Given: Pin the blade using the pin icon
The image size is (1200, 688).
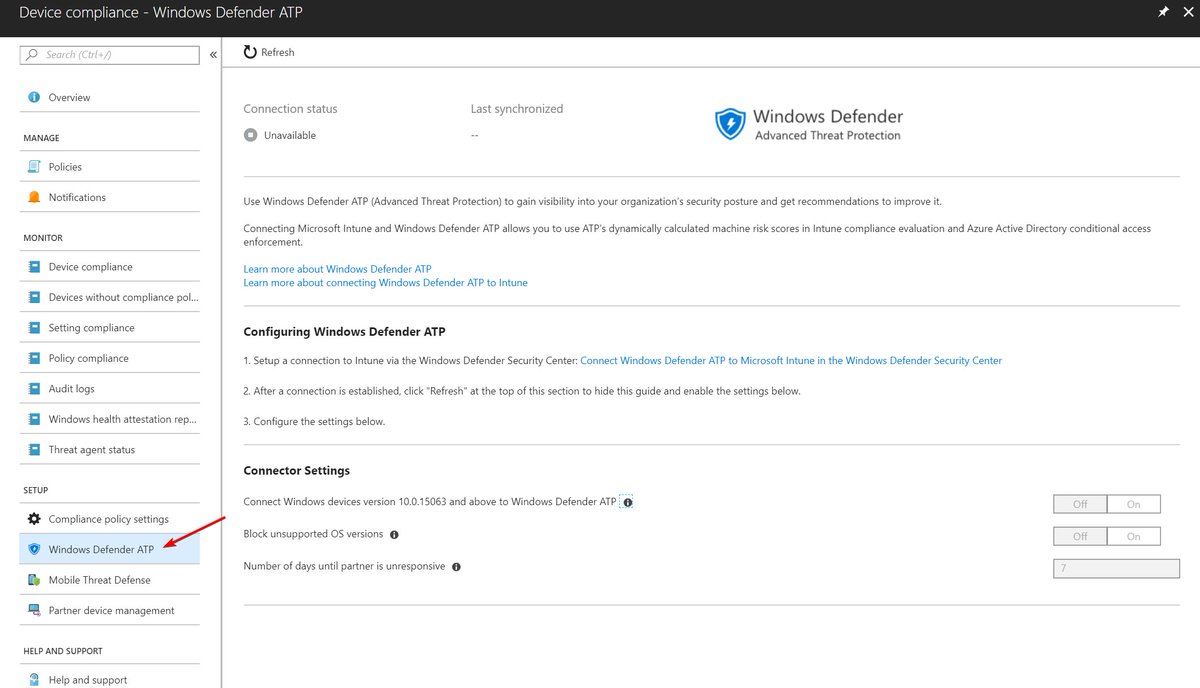Looking at the screenshot, I should pos(1163,13).
